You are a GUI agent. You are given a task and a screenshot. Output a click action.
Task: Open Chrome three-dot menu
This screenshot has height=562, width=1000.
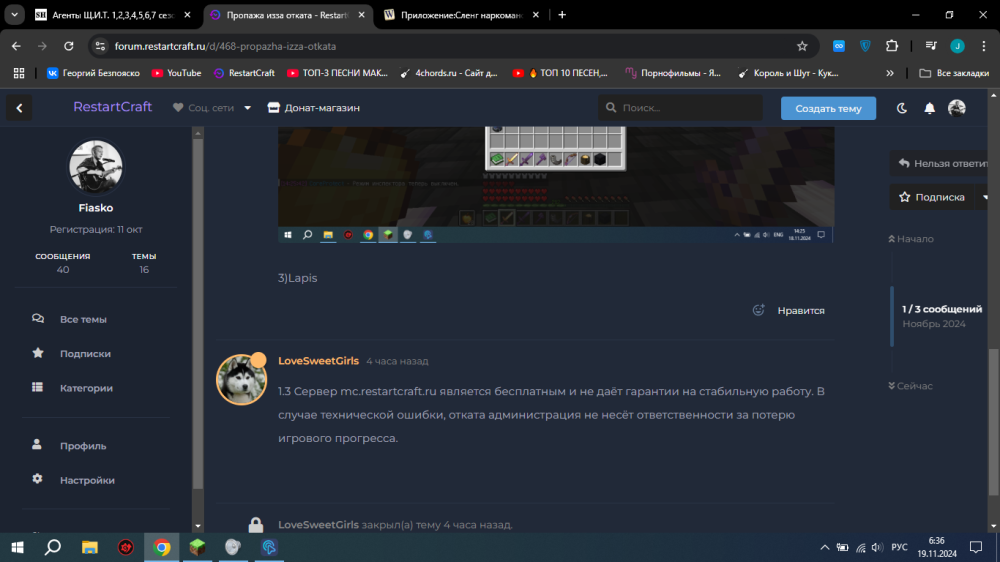click(x=984, y=46)
